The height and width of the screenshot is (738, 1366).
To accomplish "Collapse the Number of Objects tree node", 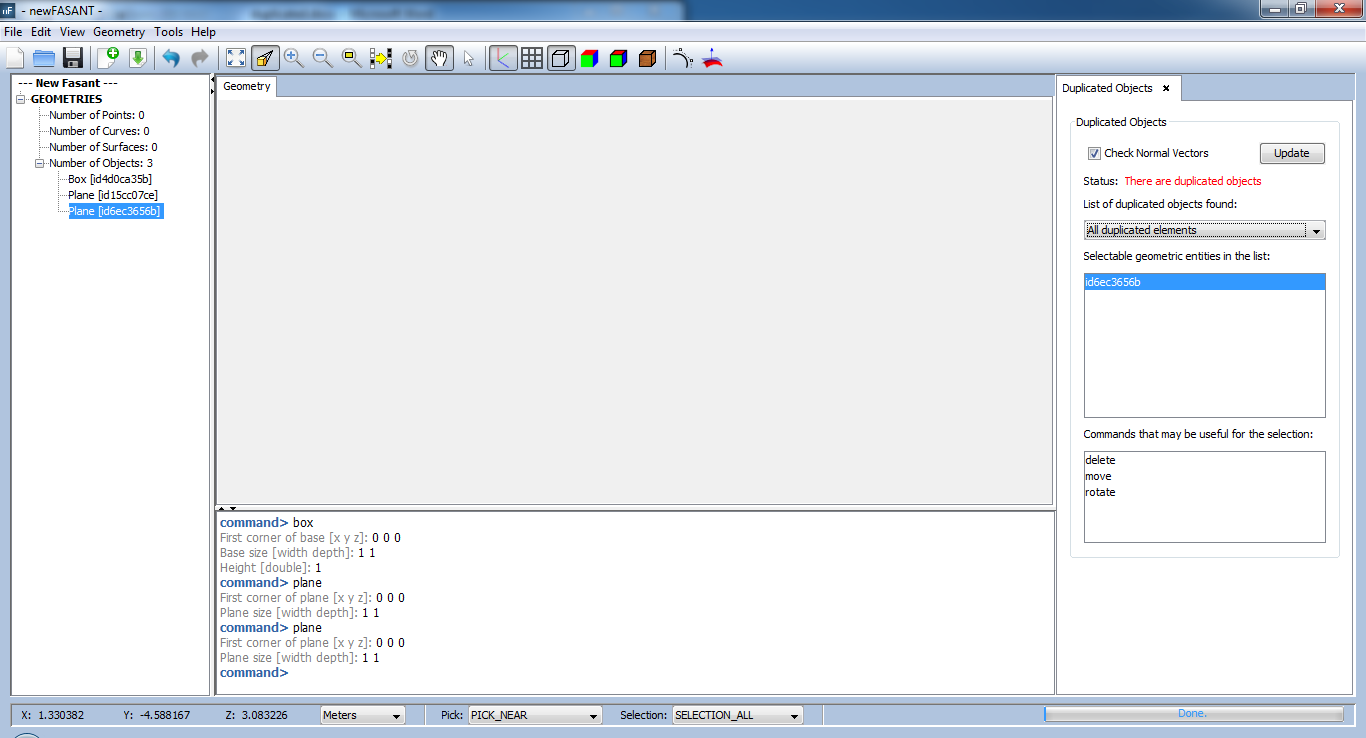I will click(x=40, y=163).
